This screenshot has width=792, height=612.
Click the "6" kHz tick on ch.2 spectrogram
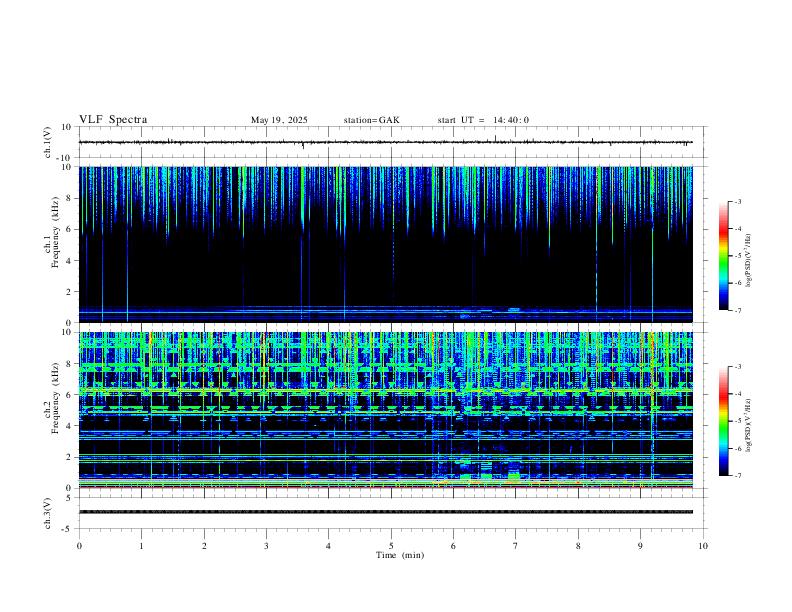point(70,395)
